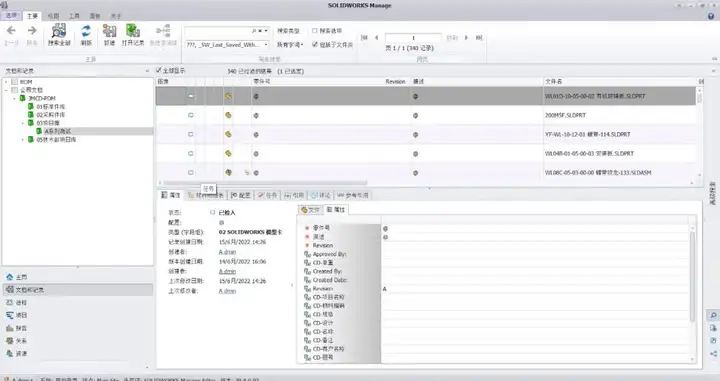Click file icon in WL08C assembly row
Viewport: 720px width, 381px height.
(x=228, y=173)
